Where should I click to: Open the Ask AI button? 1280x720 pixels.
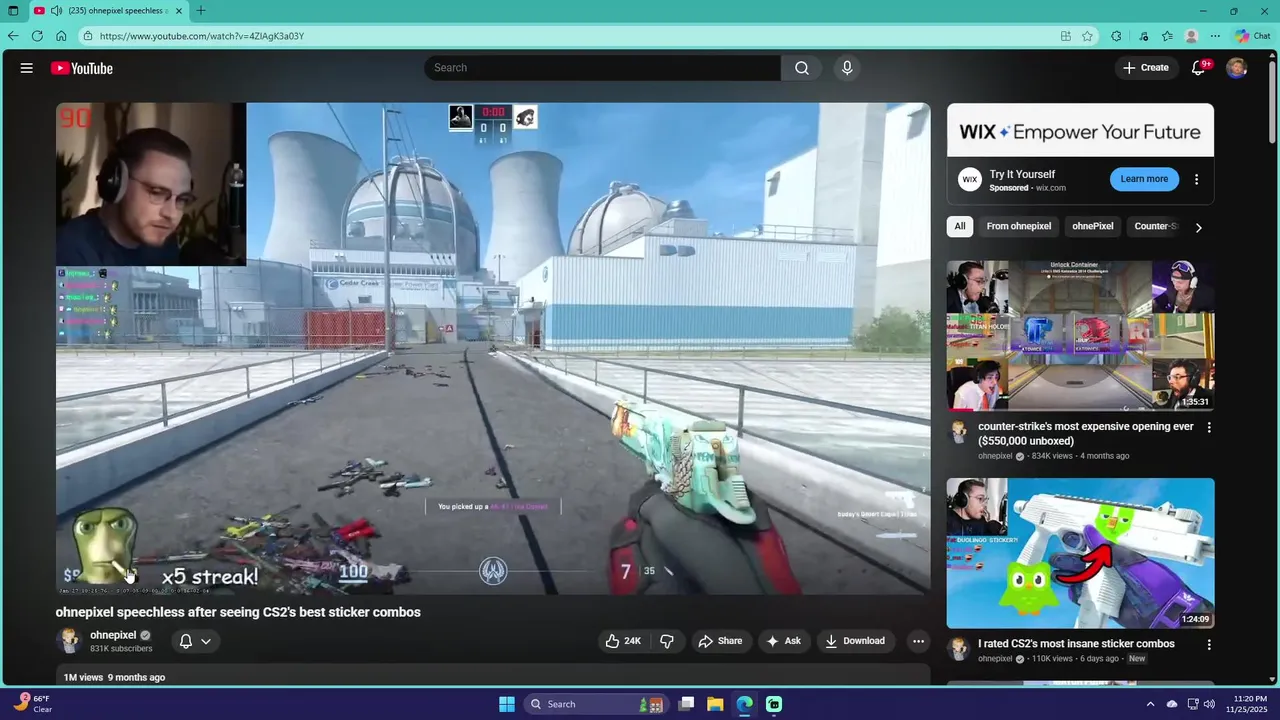[x=783, y=641]
